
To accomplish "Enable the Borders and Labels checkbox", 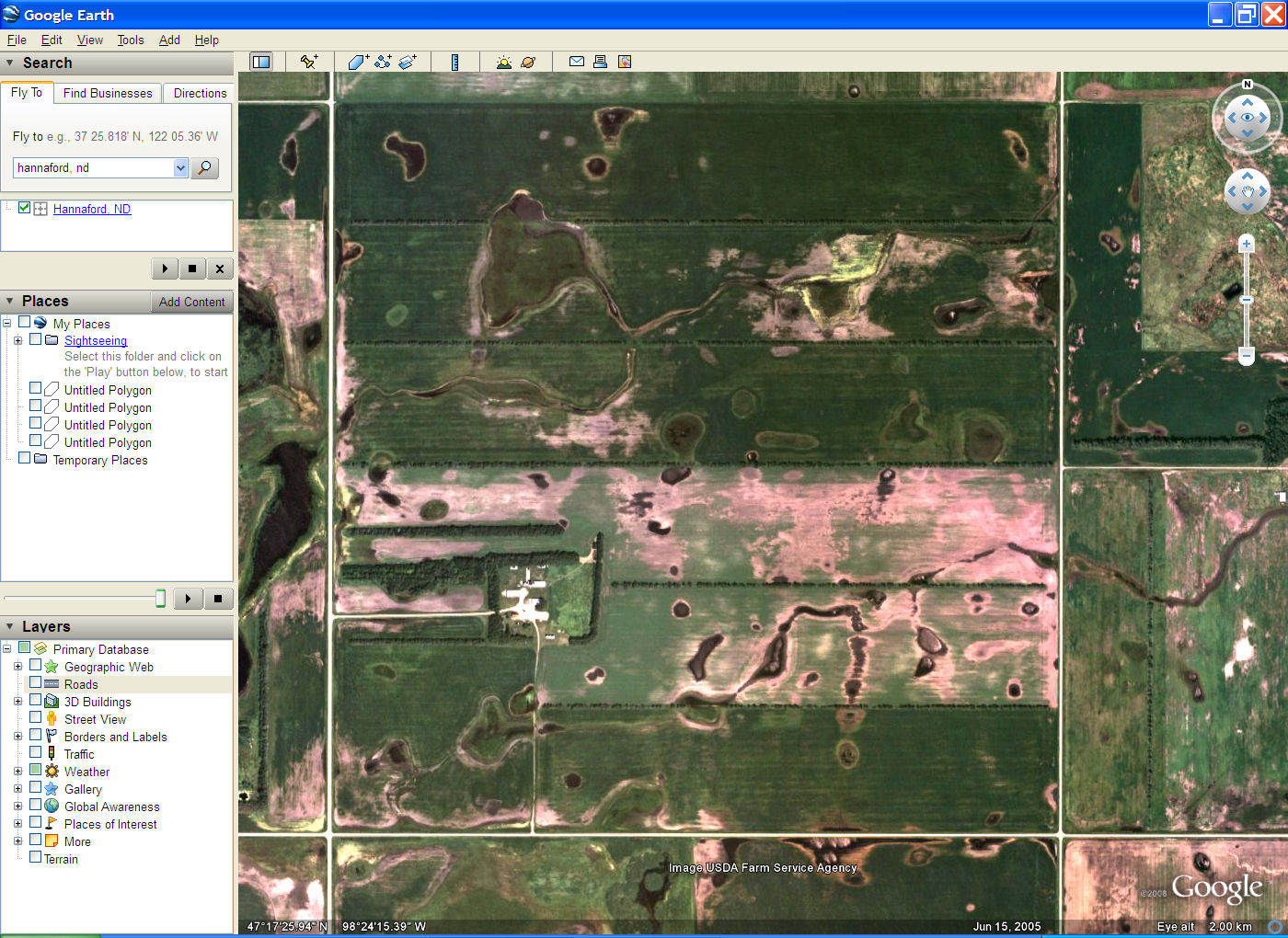I will (36, 735).
